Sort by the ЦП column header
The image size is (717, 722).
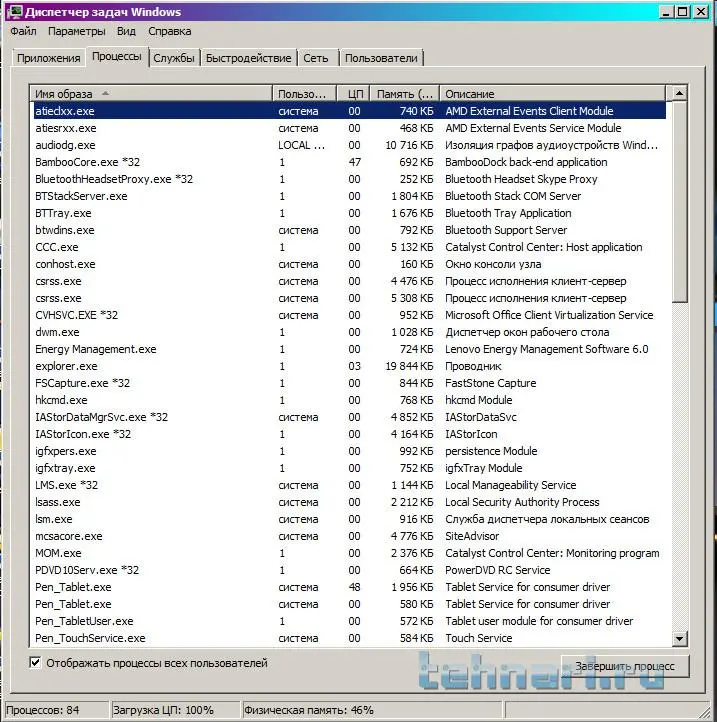point(354,94)
